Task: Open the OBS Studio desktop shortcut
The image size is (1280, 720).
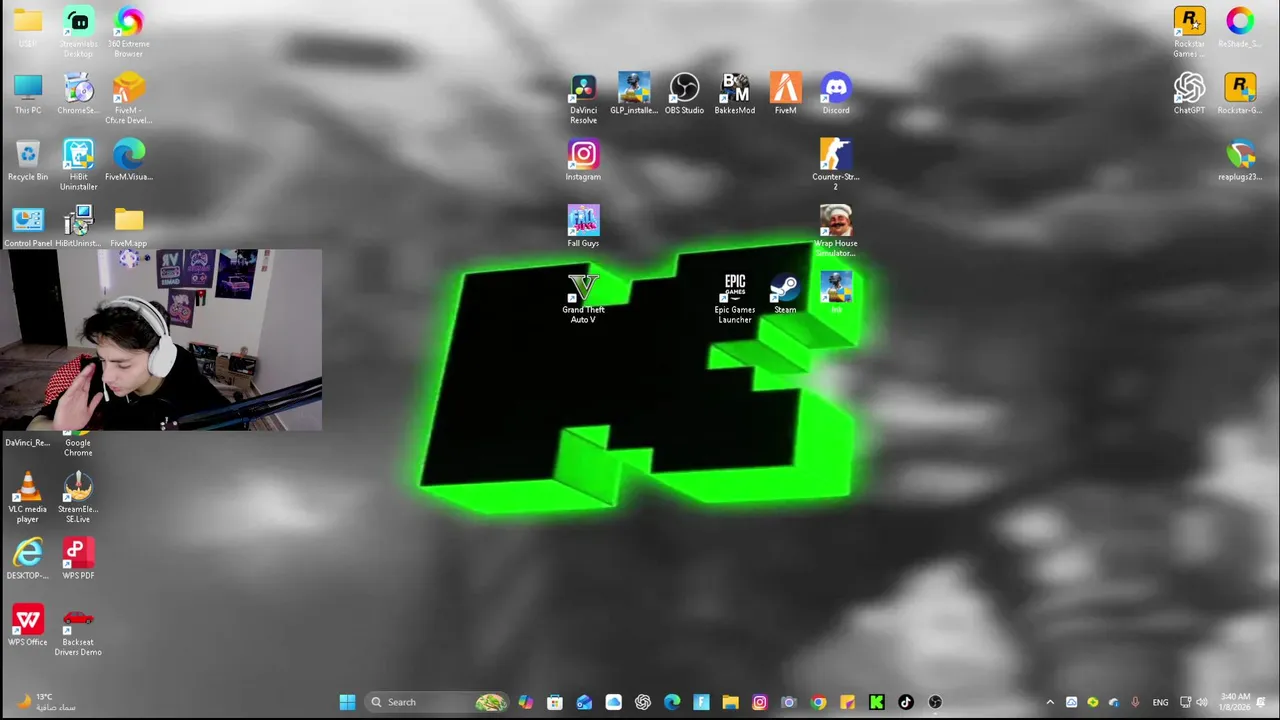Action: 684,94
